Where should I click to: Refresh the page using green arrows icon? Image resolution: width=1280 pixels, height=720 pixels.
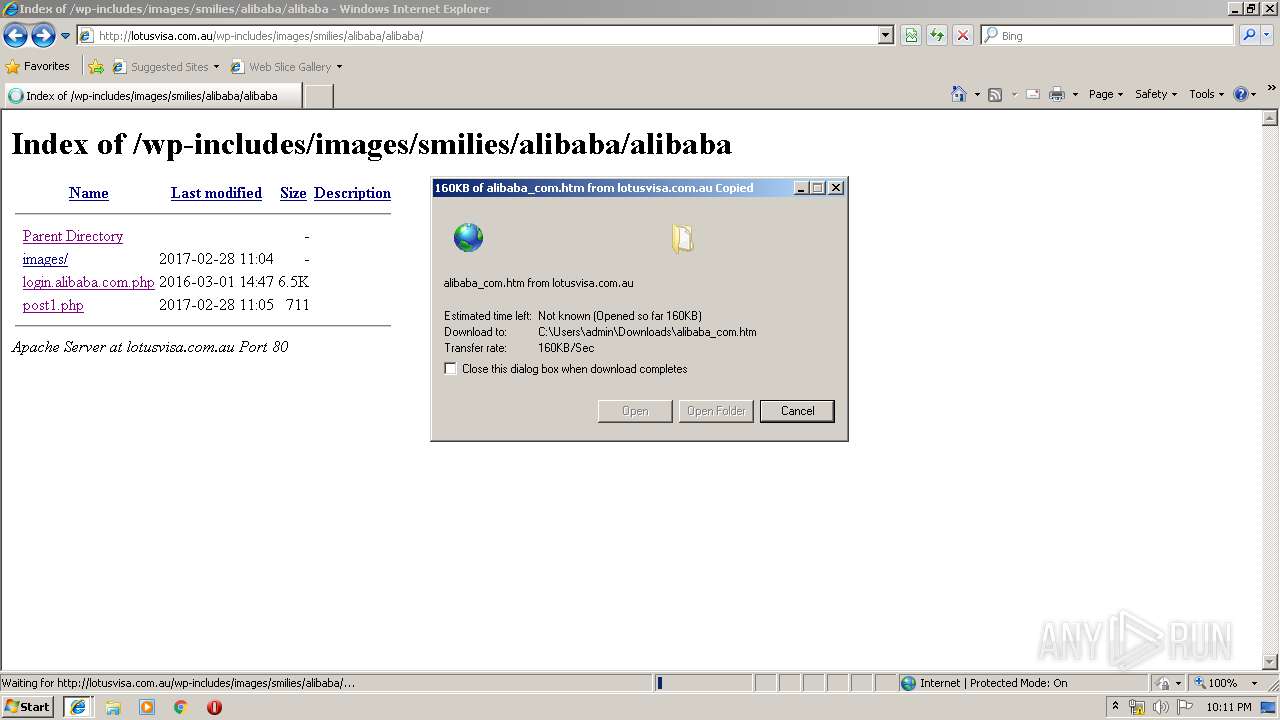pyautogui.click(x=937, y=36)
